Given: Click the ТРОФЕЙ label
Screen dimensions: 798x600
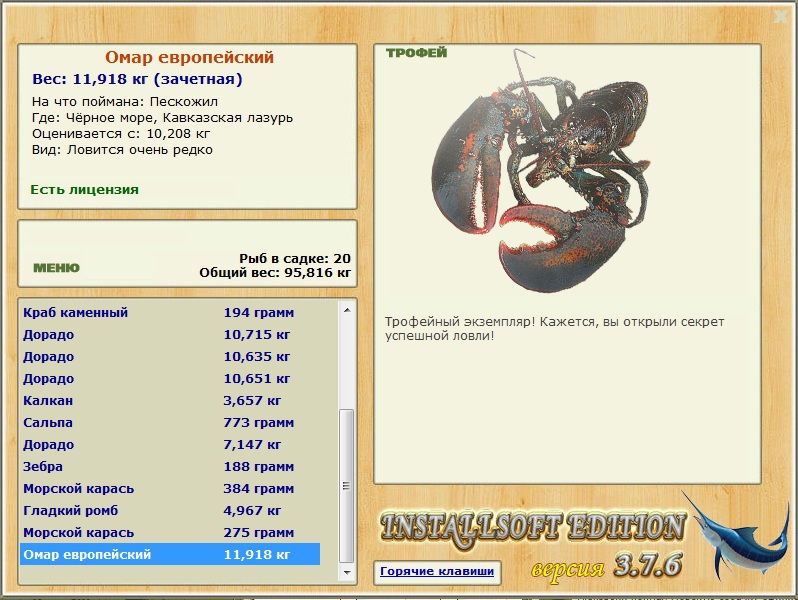Looking at the screenshot, I should point(416,52).
